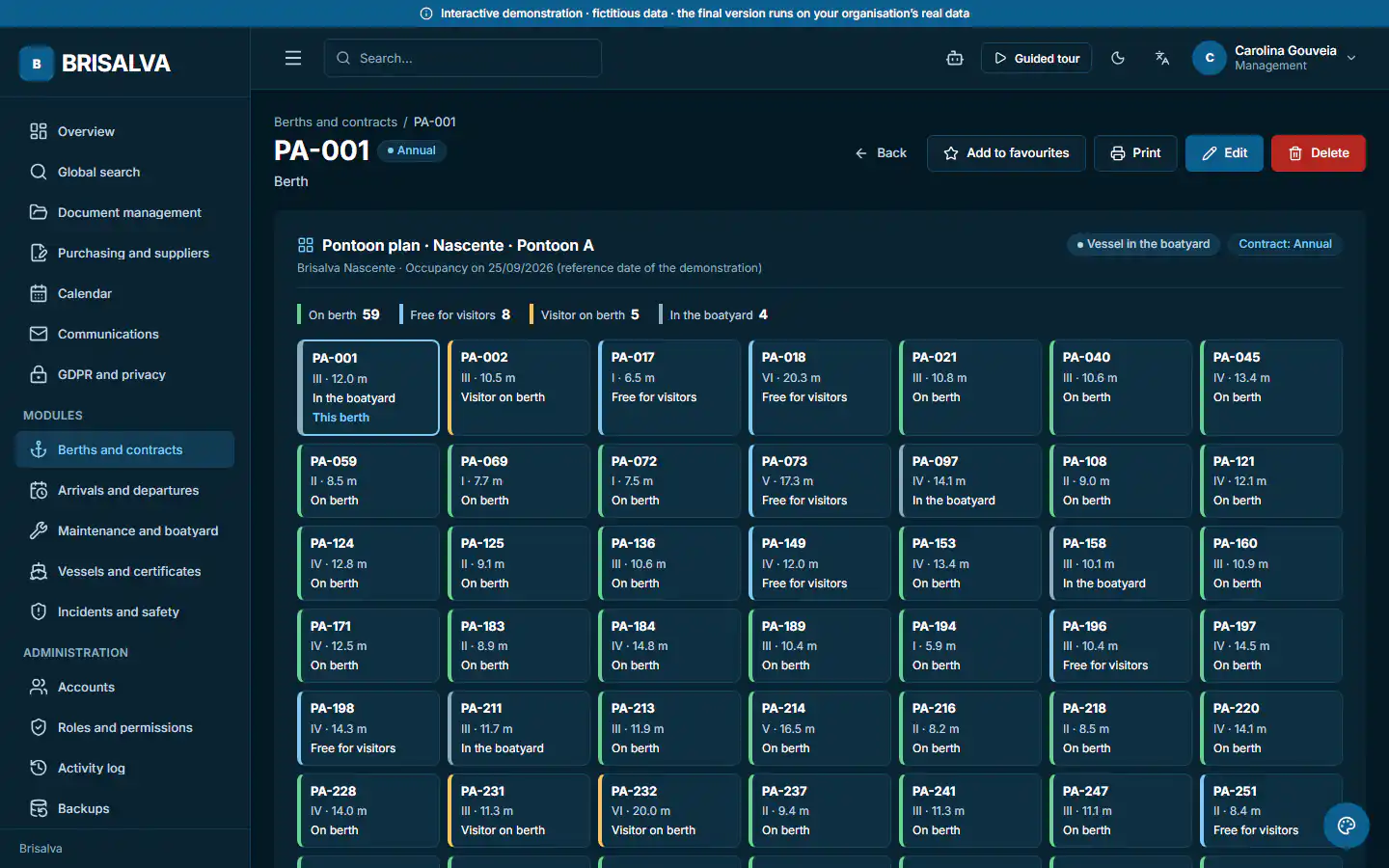
Task: Open Overview in sidebar
Action: click(x=125, y=131)
